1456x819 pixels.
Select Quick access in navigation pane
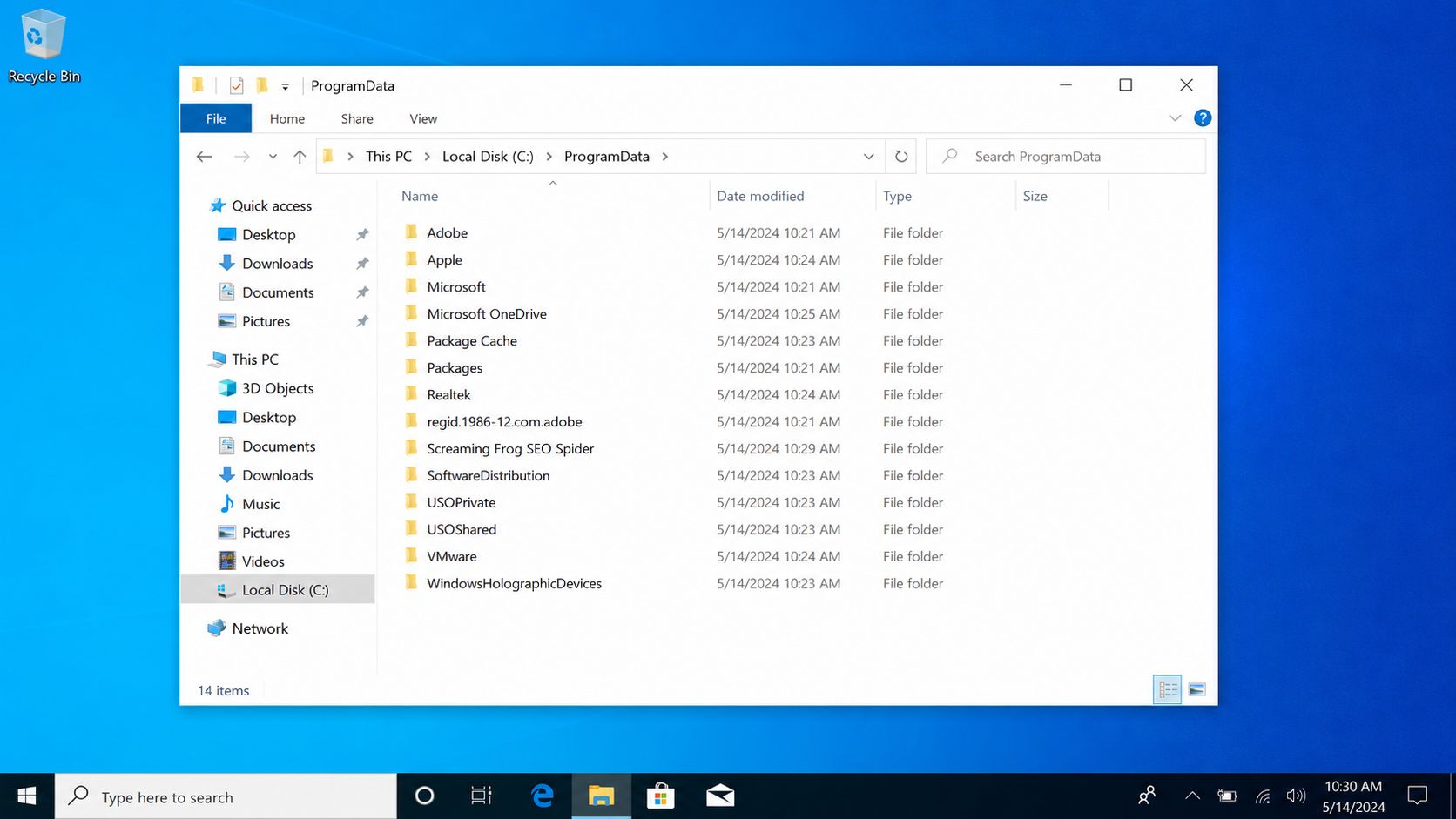point(271,206)
